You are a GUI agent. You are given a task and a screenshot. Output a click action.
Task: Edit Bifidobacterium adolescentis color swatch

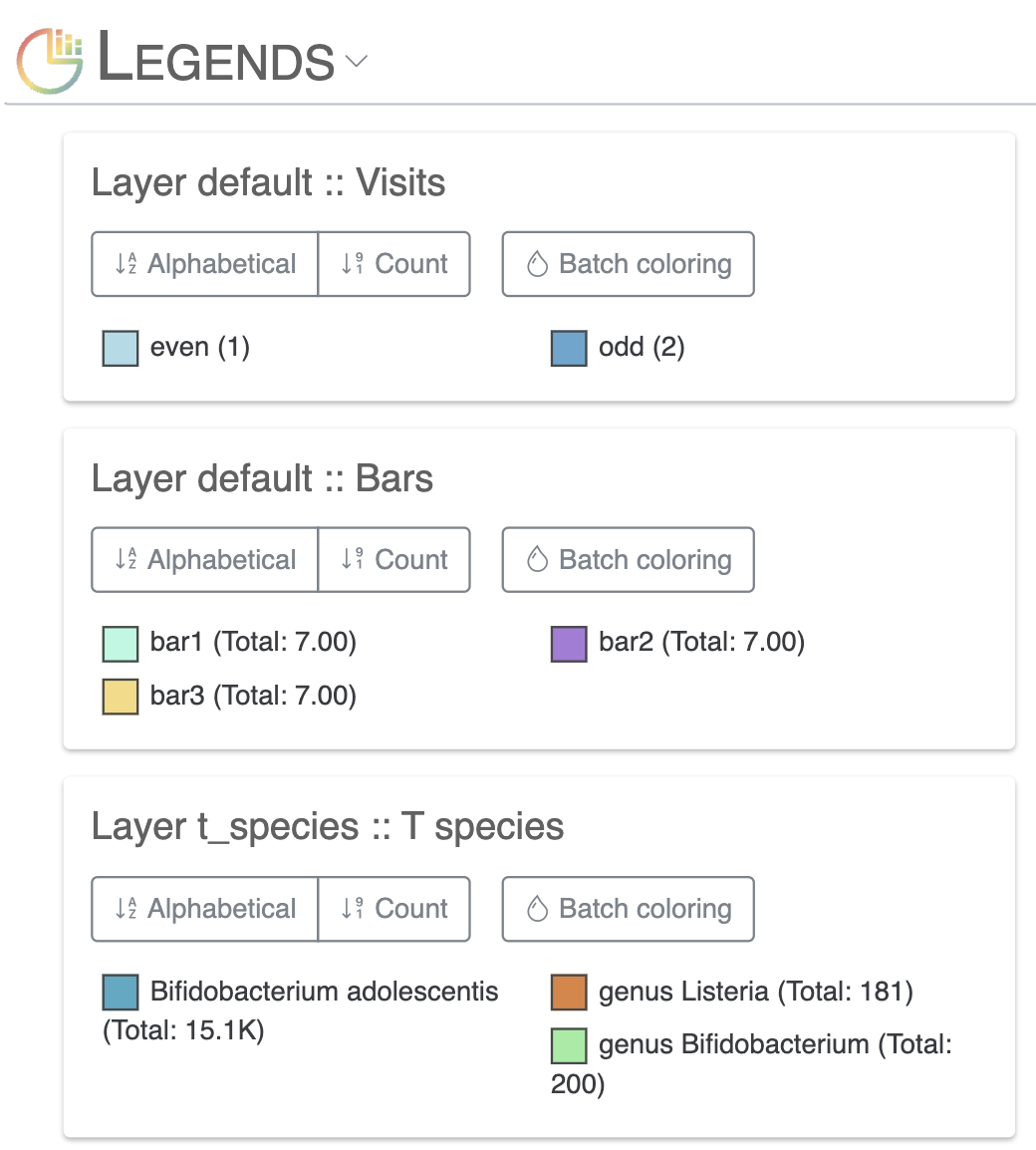pos(121,993)
